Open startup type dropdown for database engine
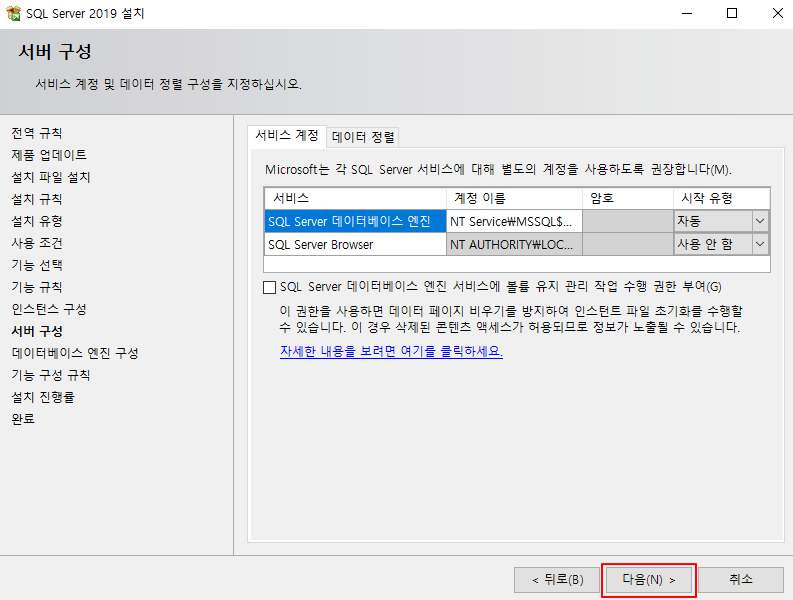 tap(760, 221)
